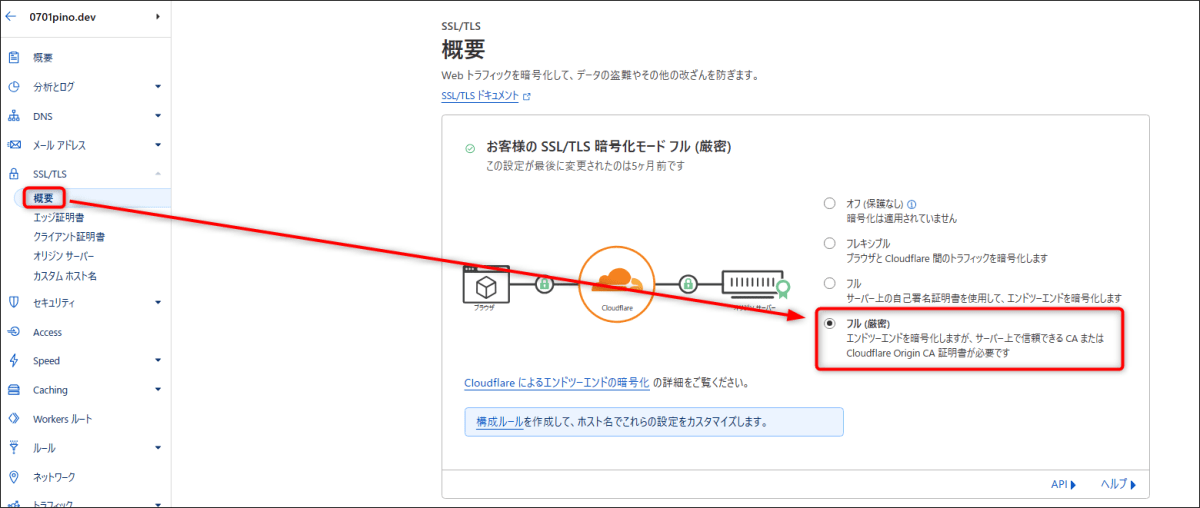Click the API link at card bottom
1200x508 pixels.
point(1063,484)
